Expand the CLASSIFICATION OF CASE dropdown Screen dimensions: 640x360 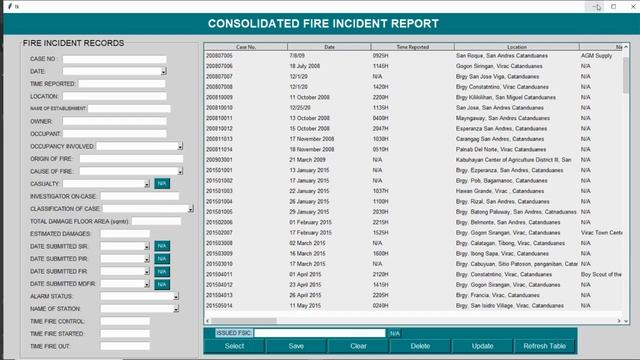[x=190, y=209]
